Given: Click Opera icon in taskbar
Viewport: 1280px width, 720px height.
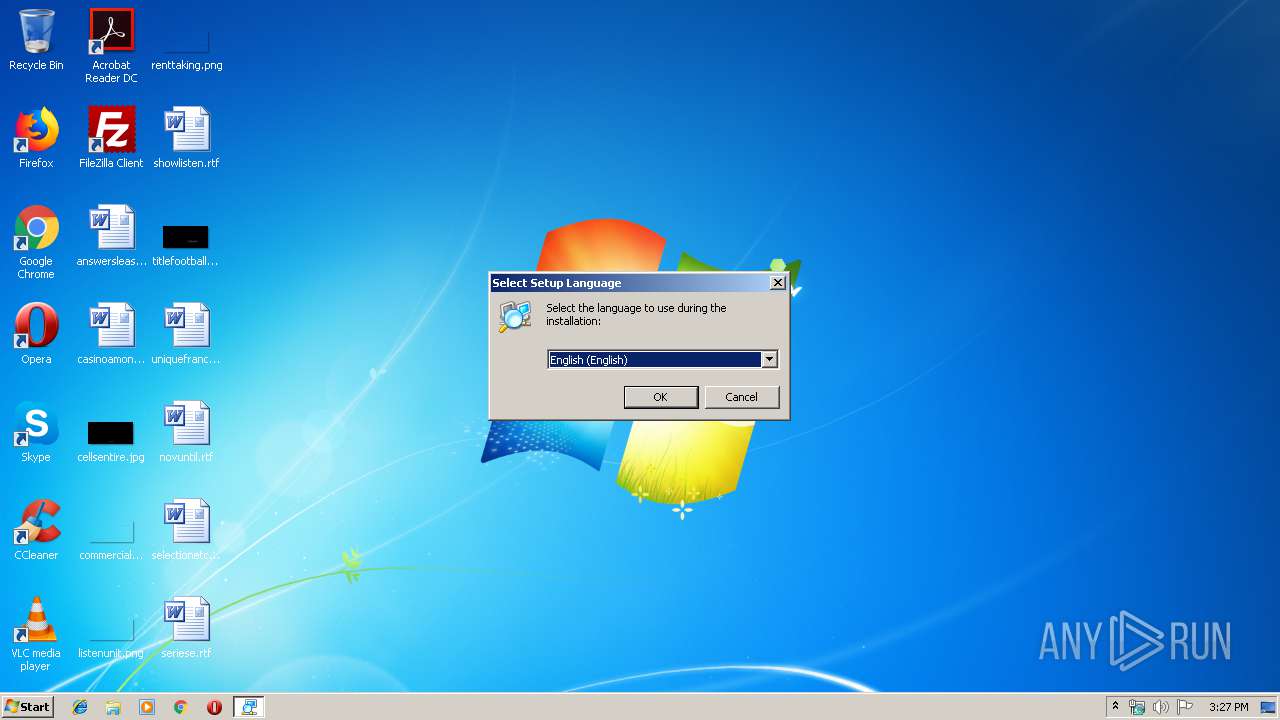Looking at the screenshot, I should [x=214, y=707].
